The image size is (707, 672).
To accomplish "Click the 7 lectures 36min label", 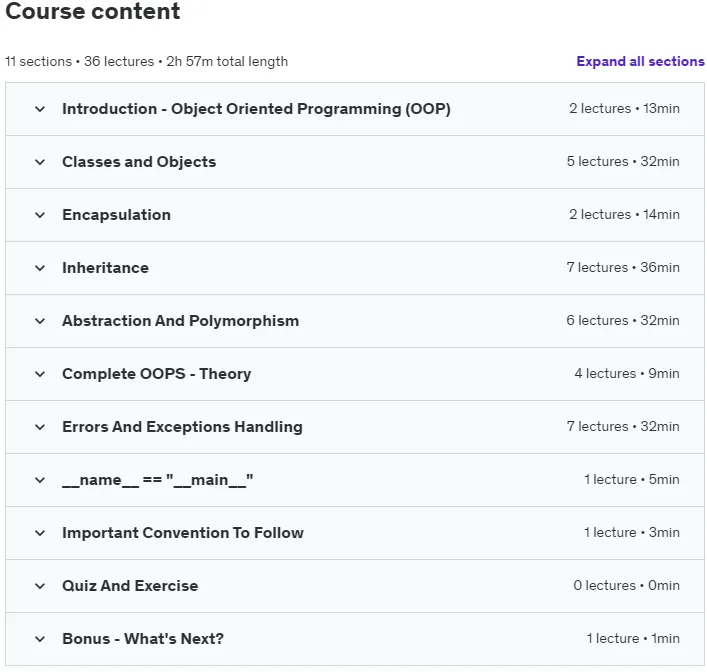I will pos(623,267).
